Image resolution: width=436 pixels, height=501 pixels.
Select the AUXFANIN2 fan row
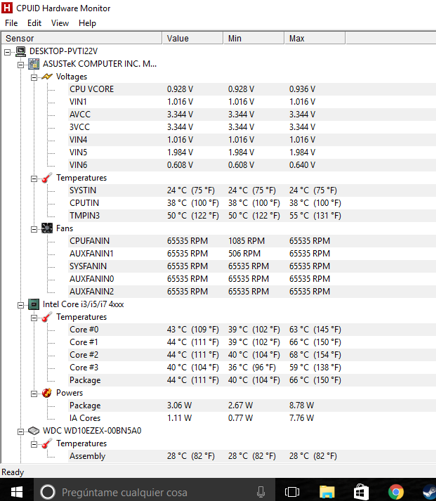[x=252, y=292]
